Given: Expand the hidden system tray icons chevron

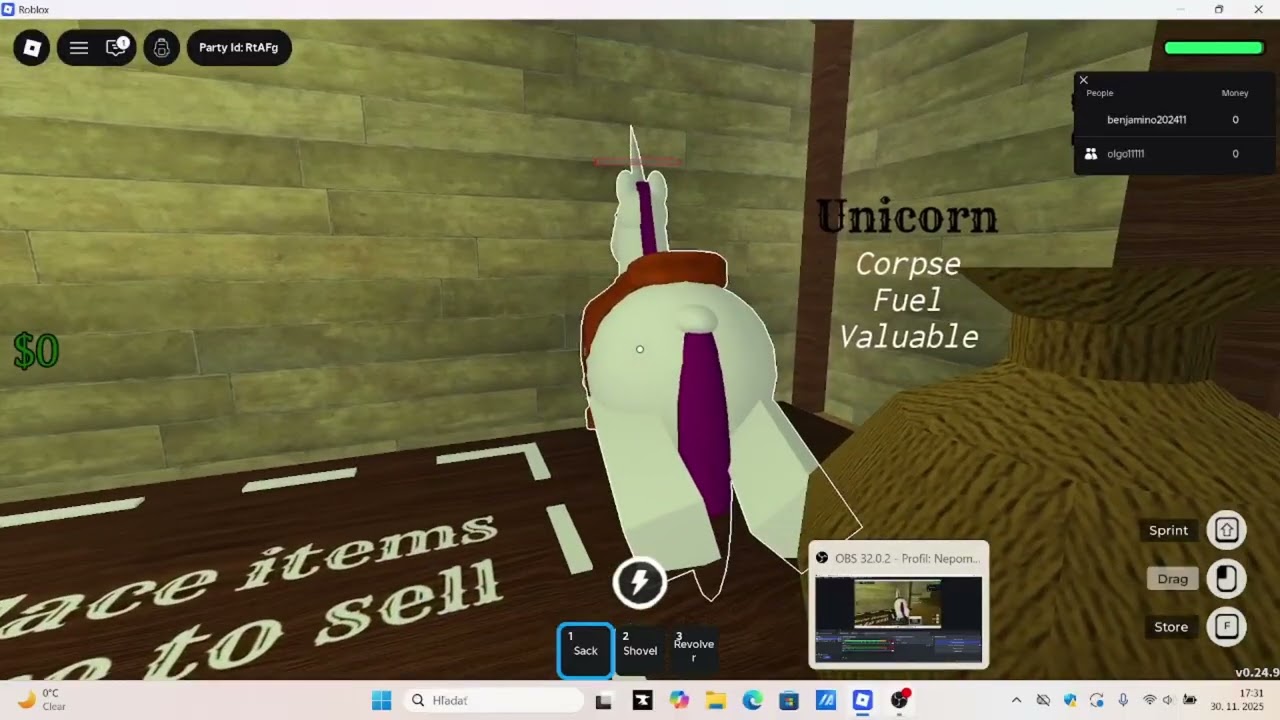Looking at the screenshot, I should pos(1017,700).
